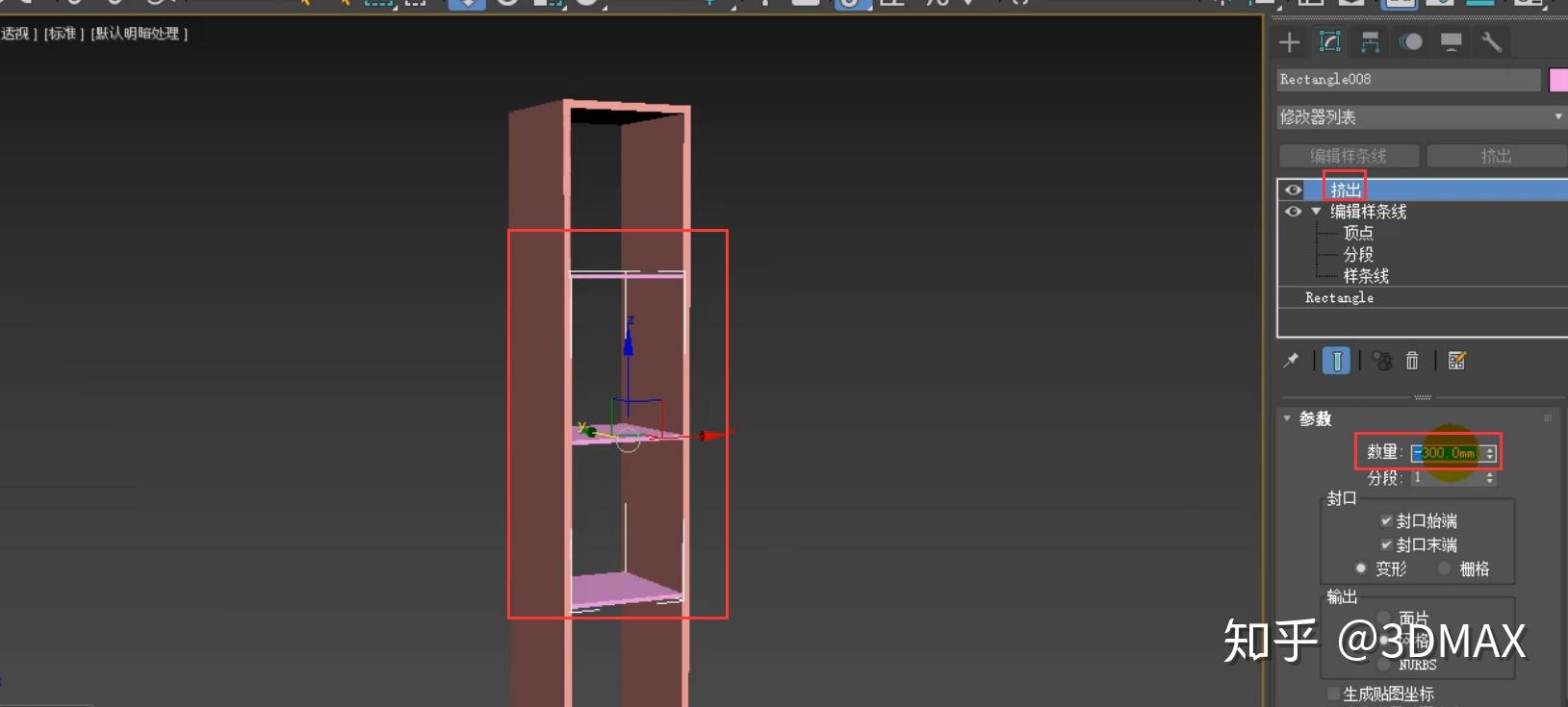Switch to the Modify panel tab
This screenshot has width=1568, height=707.
[1330, 41]
